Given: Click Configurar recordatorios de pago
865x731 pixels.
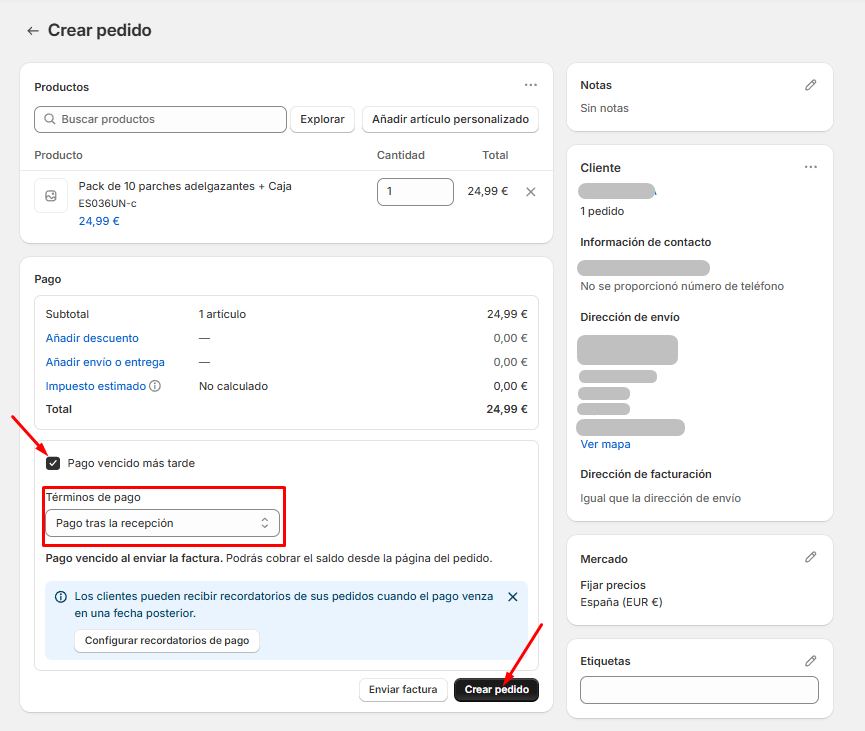Looking at the screenshot, I should coord(167,641).
